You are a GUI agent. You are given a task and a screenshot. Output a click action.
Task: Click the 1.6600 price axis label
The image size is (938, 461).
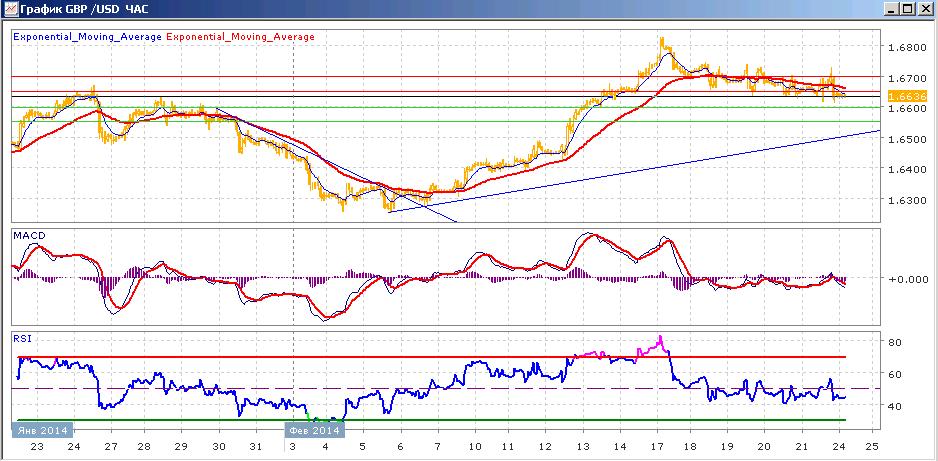[907, 109]
